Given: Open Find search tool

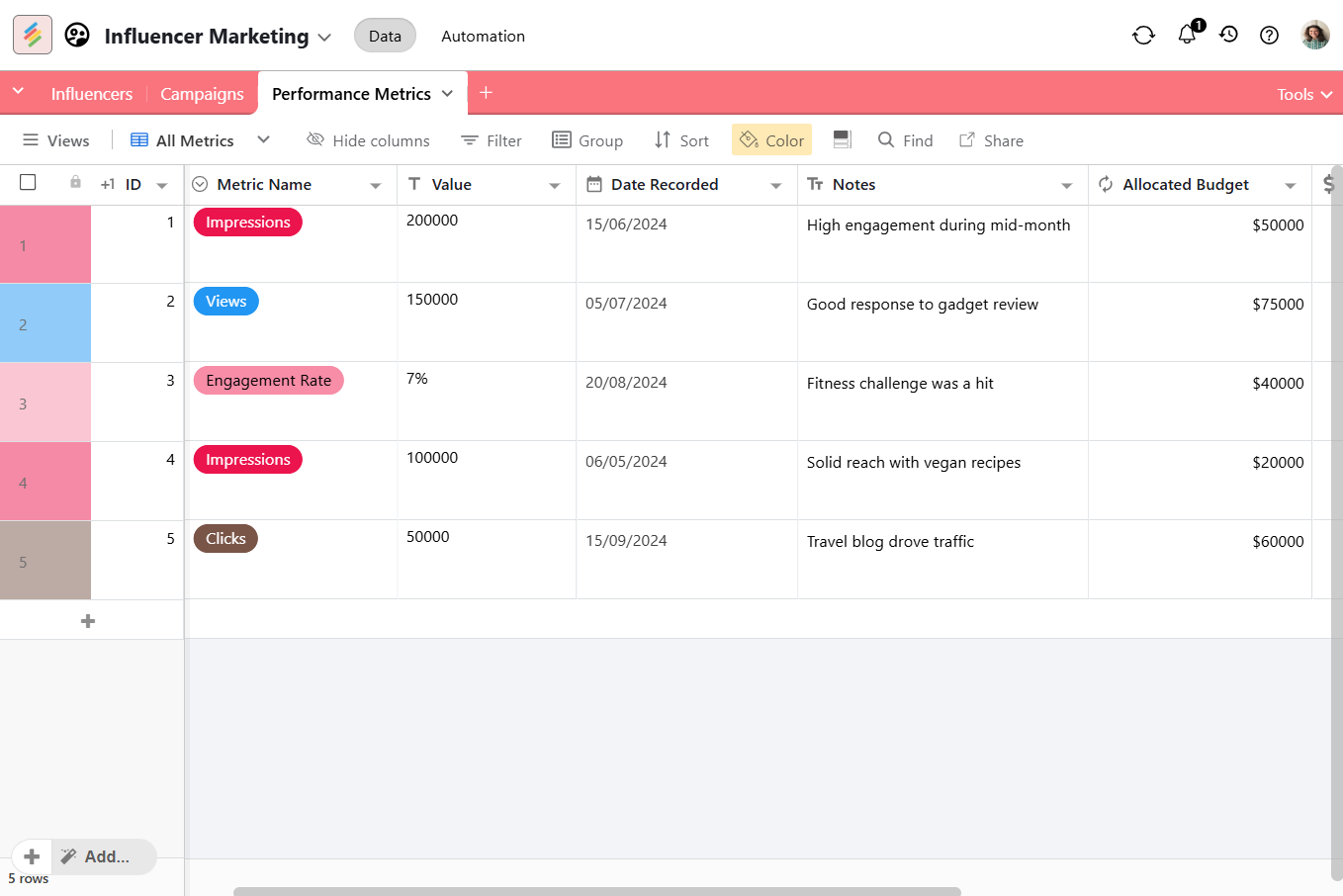Looking at the screenshot, I should pos(905,140).
